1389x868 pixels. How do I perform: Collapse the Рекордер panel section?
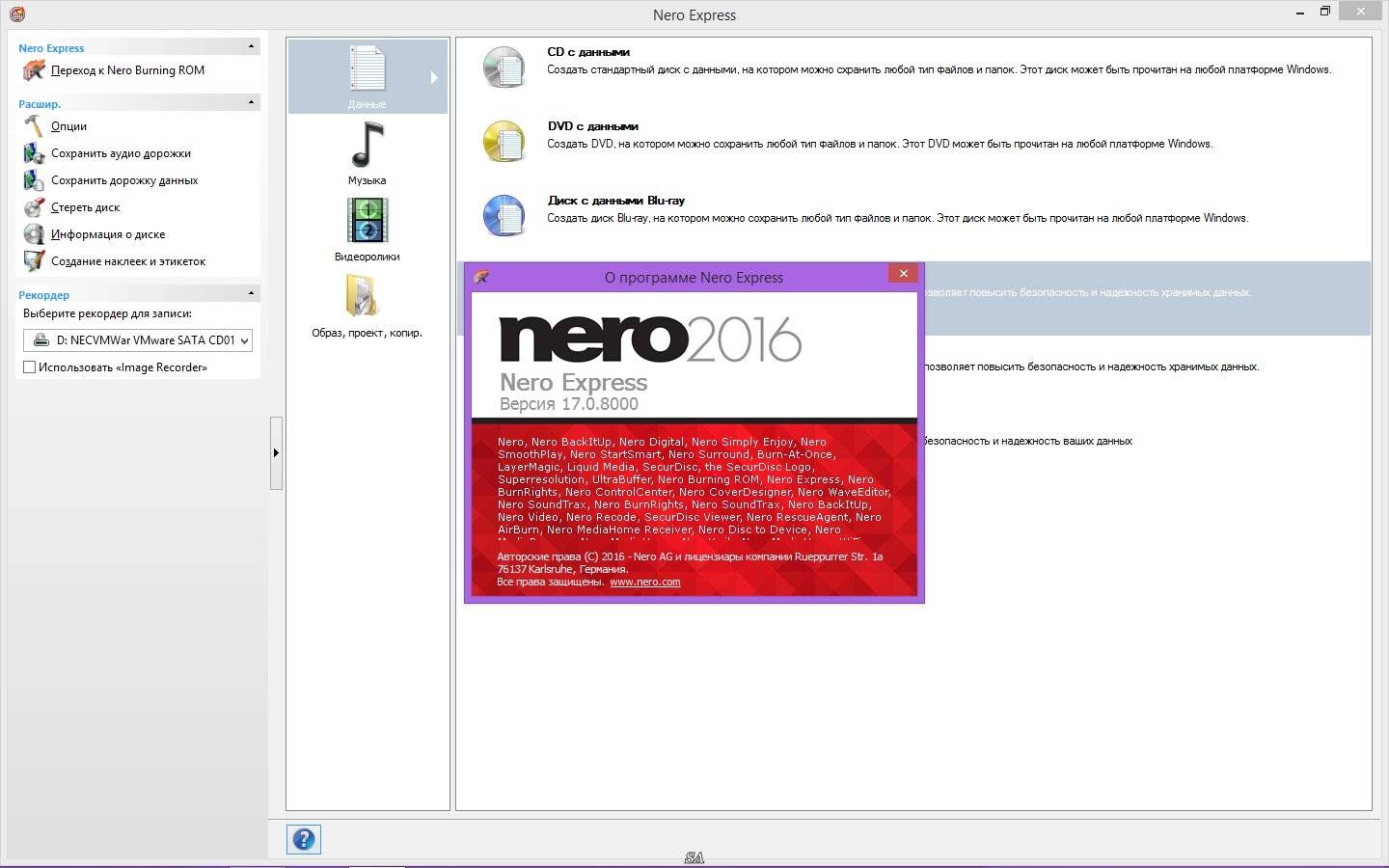coord(251,293)
